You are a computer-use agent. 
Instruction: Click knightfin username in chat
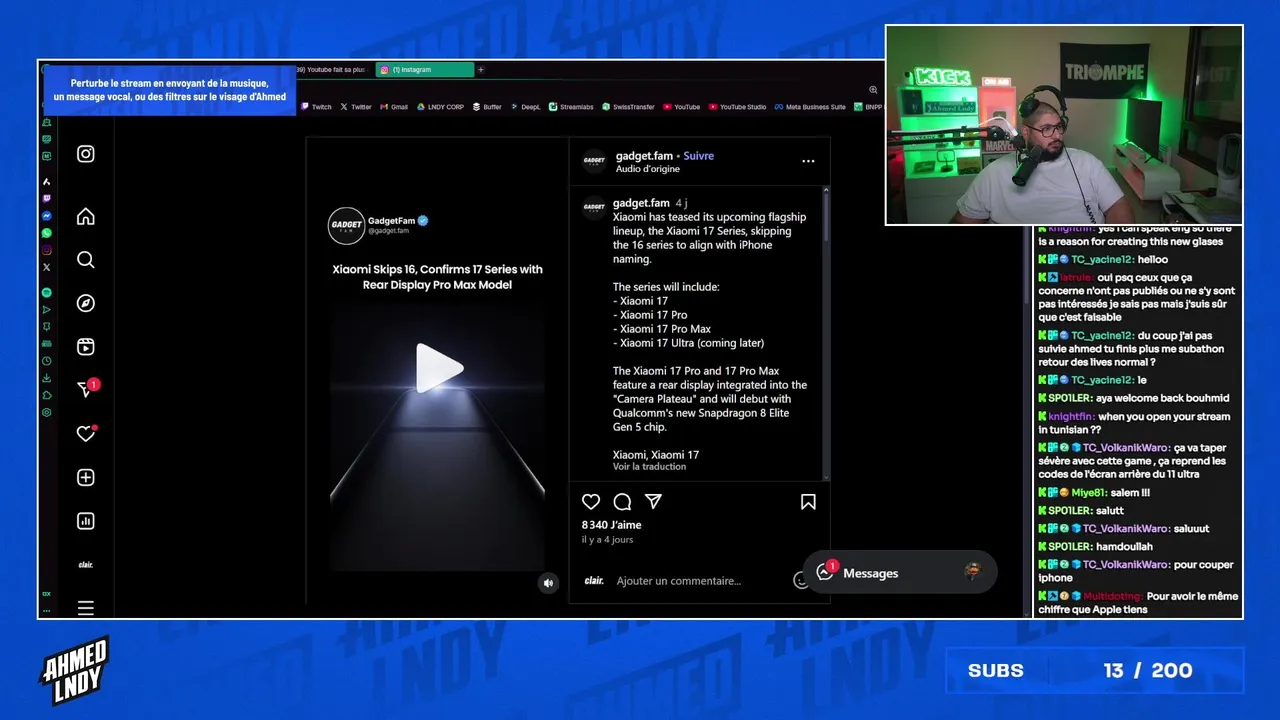click(1072, 417)
